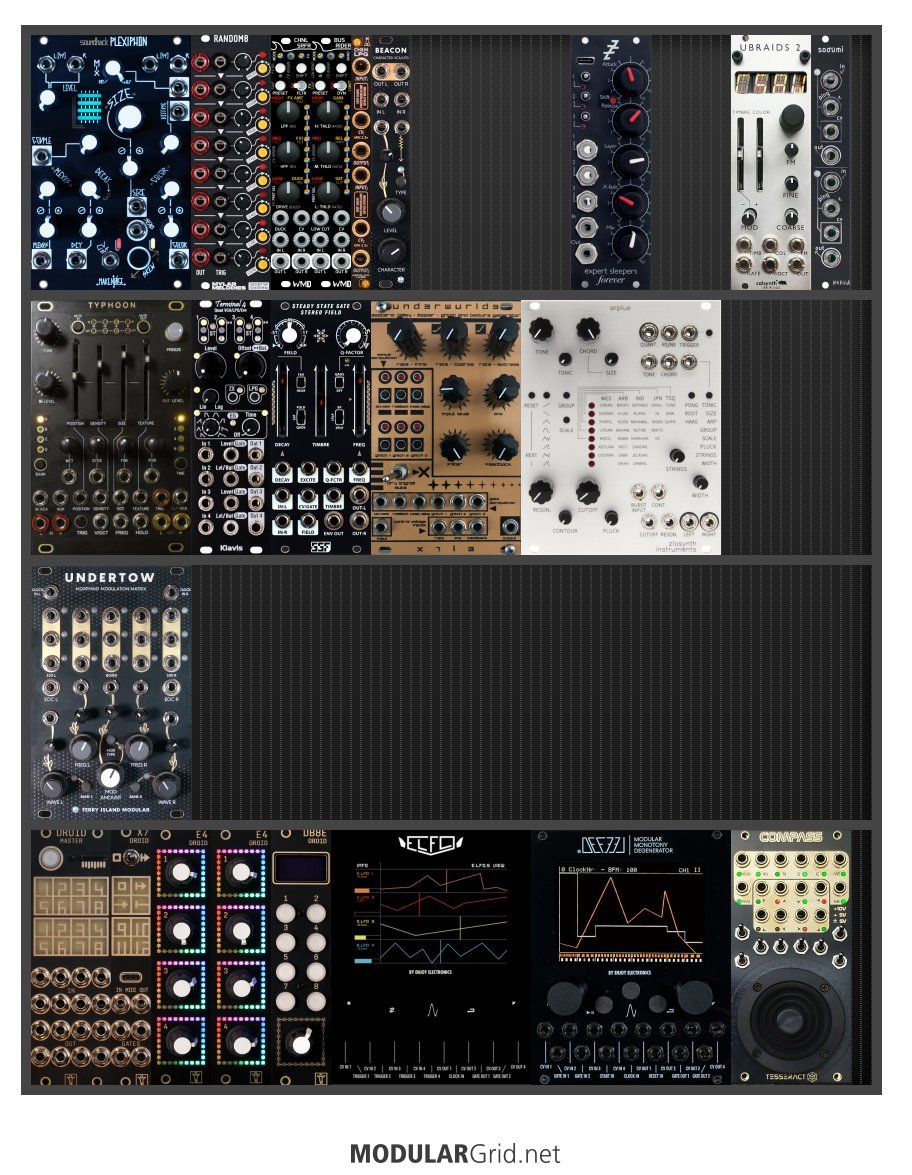
Task: Click the orplus RESON knob
Action: coord(541,492)
